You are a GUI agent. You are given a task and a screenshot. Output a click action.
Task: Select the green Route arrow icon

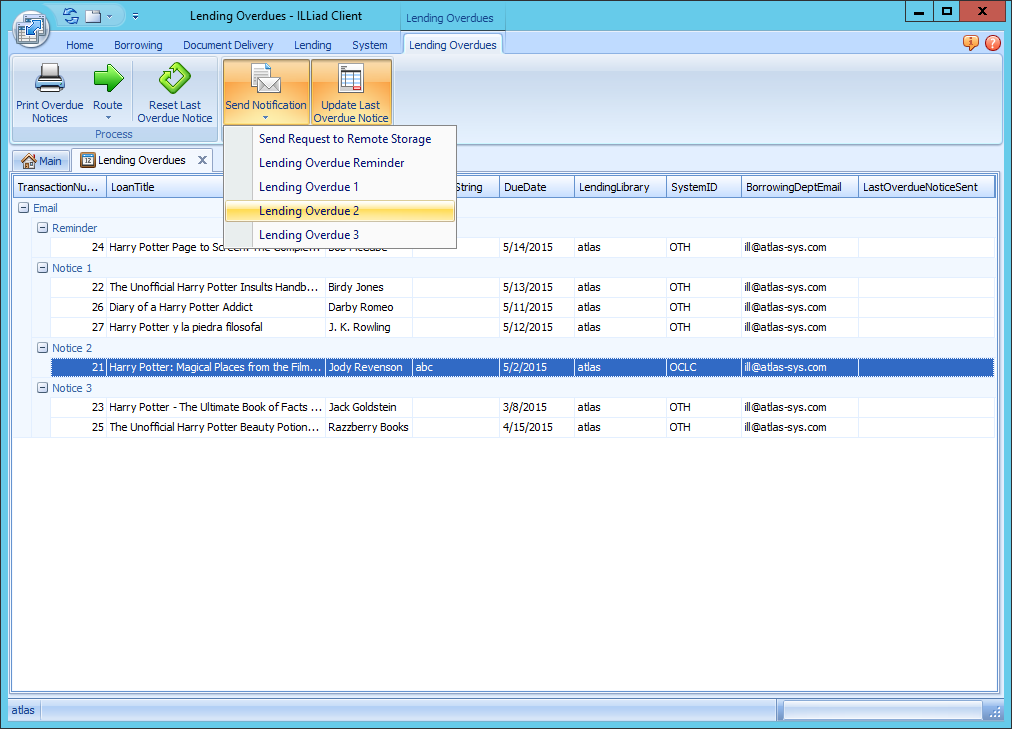pos(107,80)
